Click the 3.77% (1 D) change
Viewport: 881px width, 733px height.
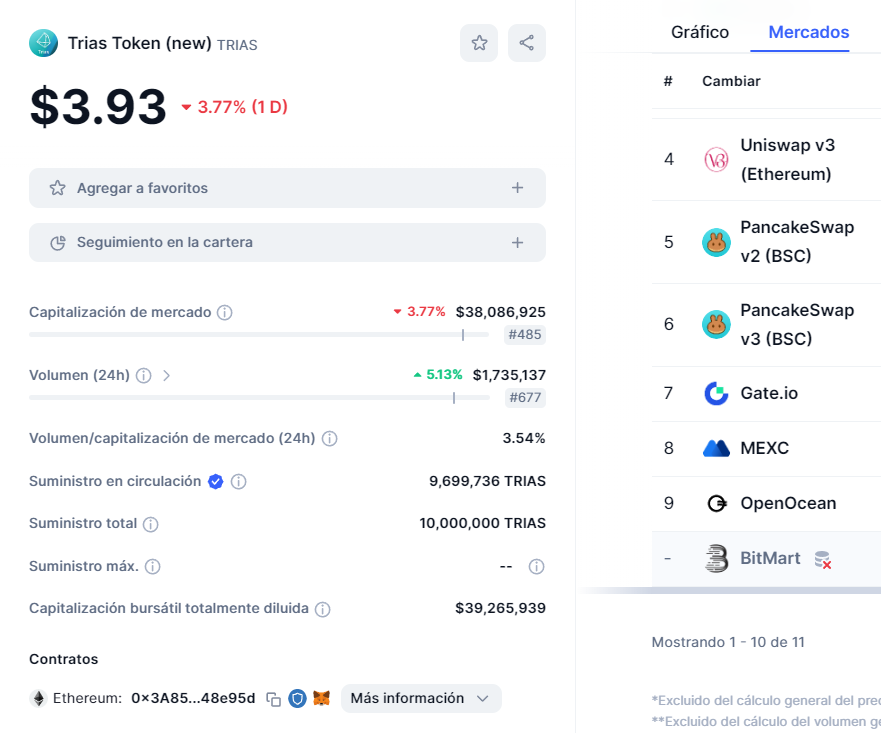point(234,107)
